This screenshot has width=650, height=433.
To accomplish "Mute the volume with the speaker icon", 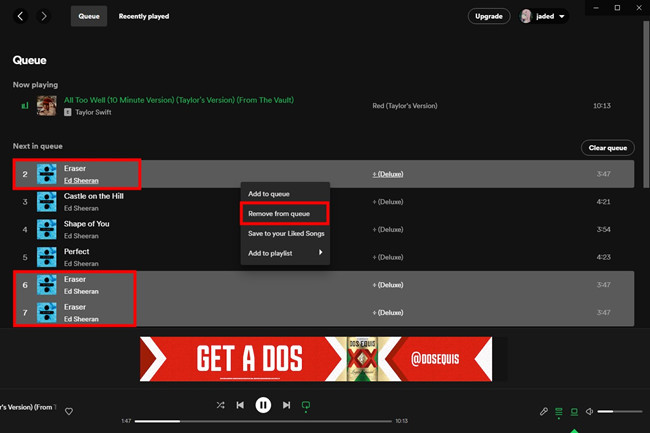I will (589, 411).
